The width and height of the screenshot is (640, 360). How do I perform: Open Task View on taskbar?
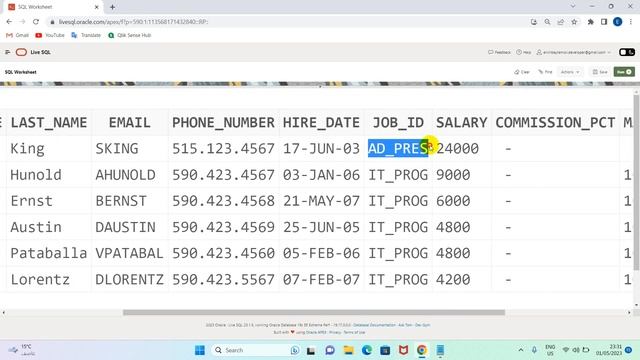coord(311,350)
